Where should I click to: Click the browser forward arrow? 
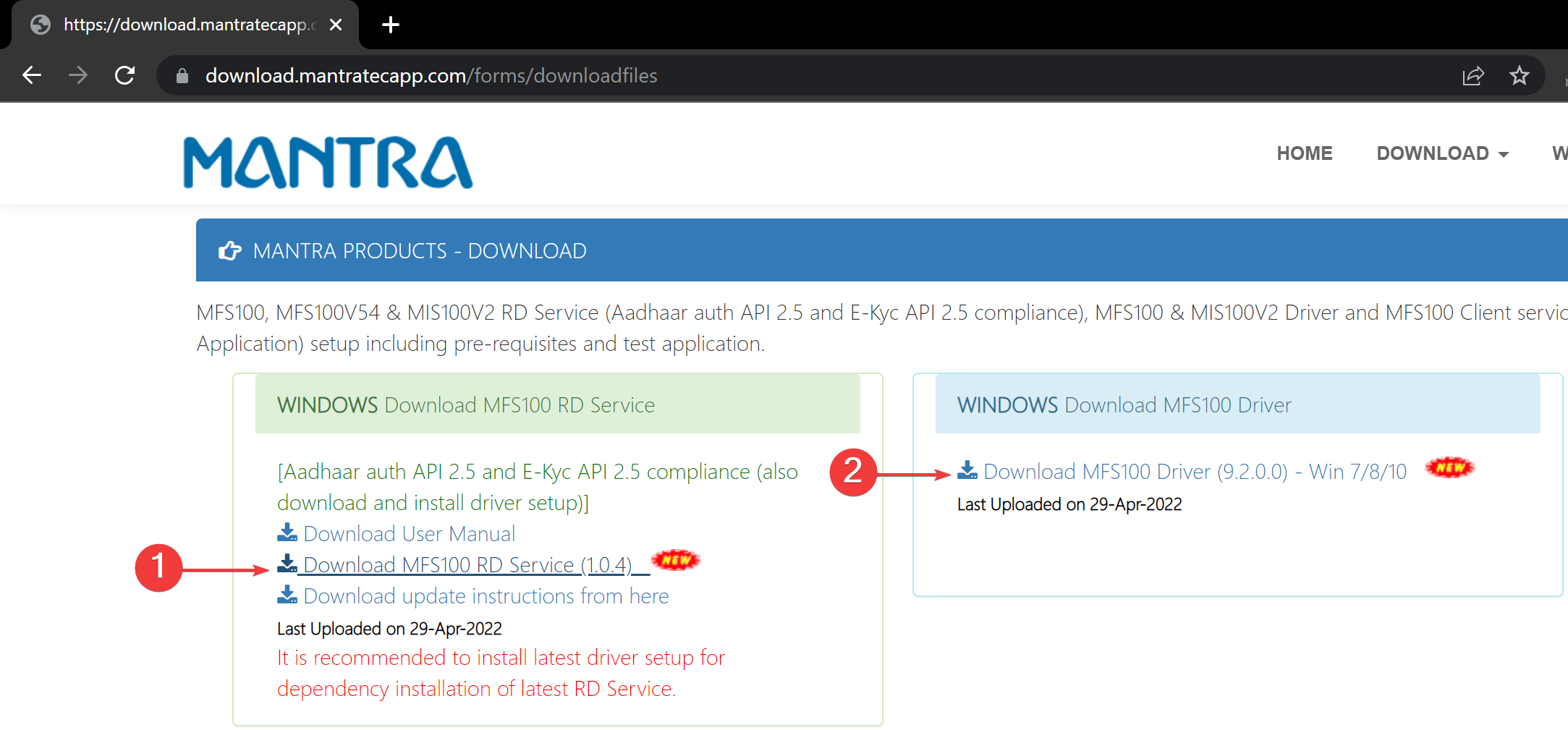[x=78, y=75]
